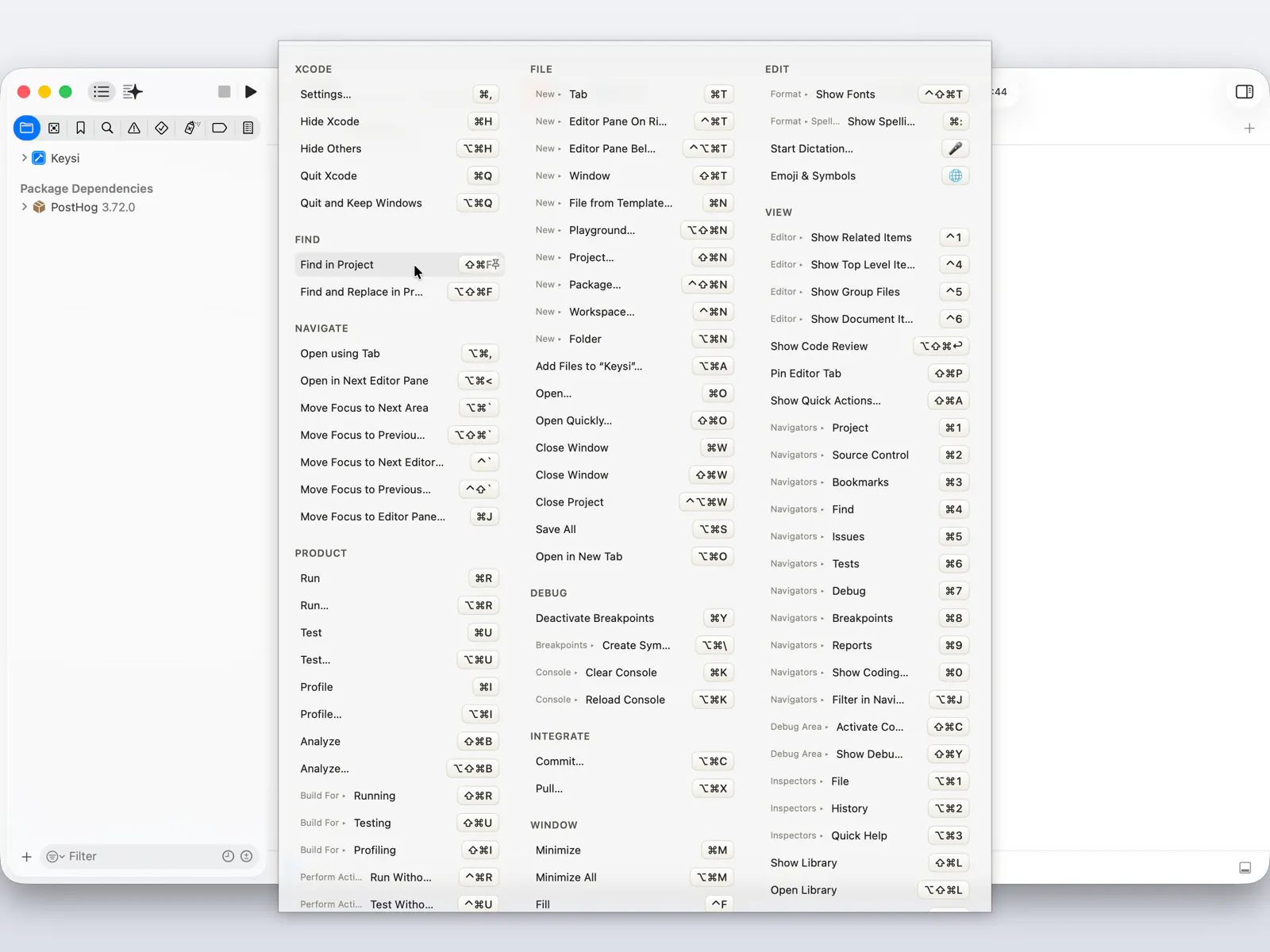Click the Run play button

(x=251, y=92)
